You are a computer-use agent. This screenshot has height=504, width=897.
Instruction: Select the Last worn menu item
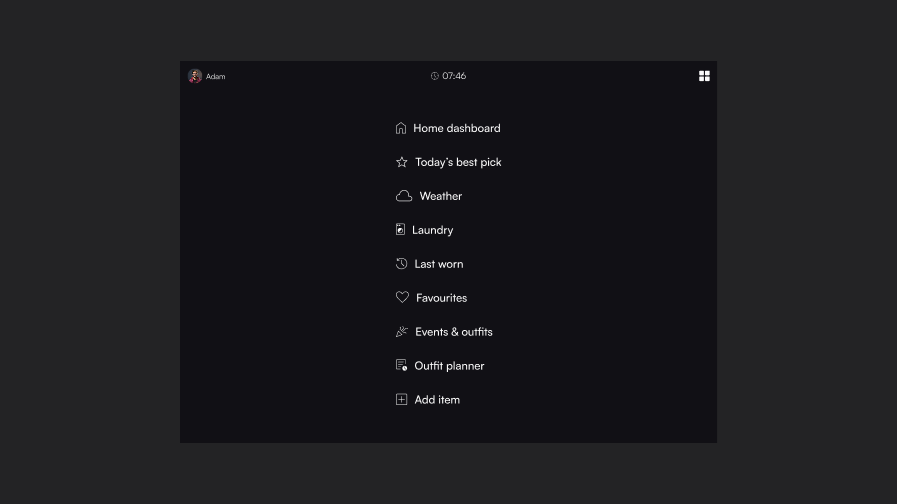(439, 264)
